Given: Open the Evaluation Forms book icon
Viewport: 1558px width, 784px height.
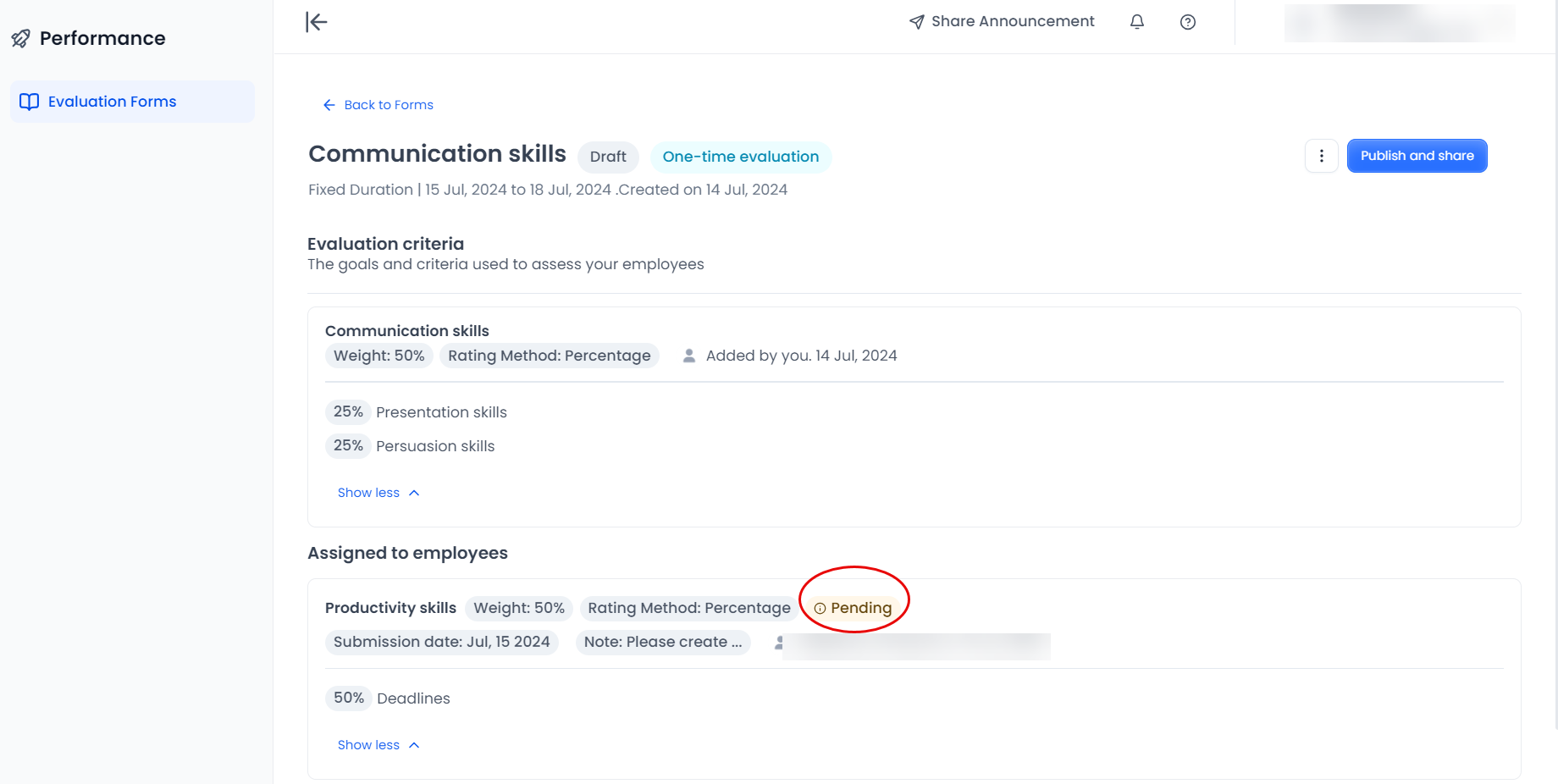Looking at the screenshot, I should (x=30, y=101).
